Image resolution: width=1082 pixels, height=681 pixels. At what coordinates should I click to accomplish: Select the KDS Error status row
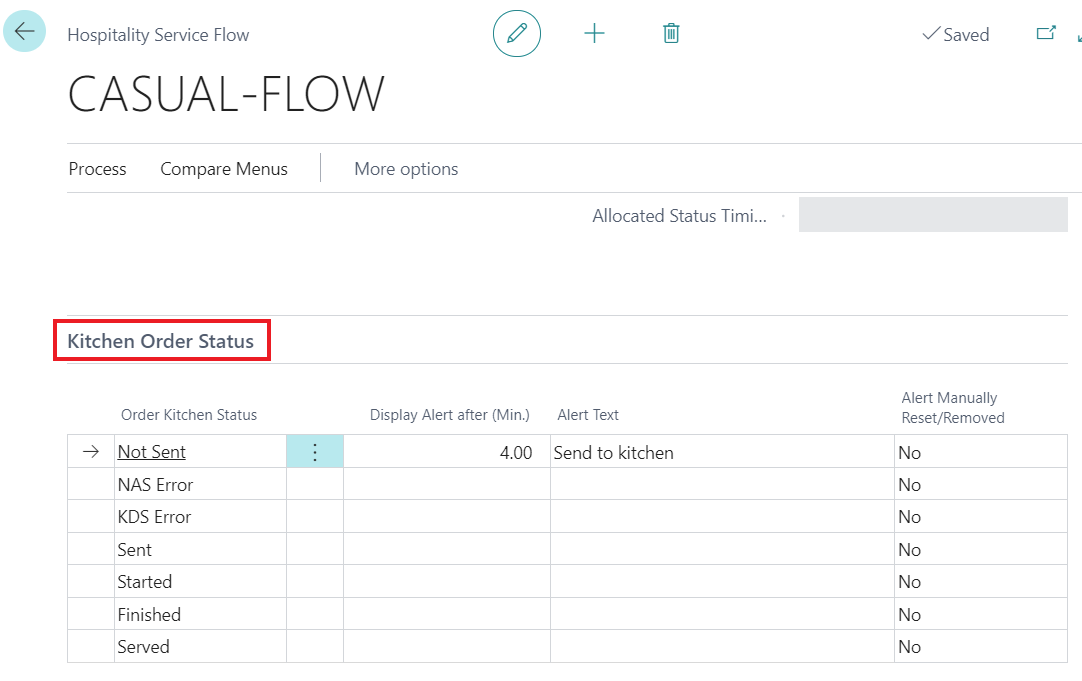154,517
